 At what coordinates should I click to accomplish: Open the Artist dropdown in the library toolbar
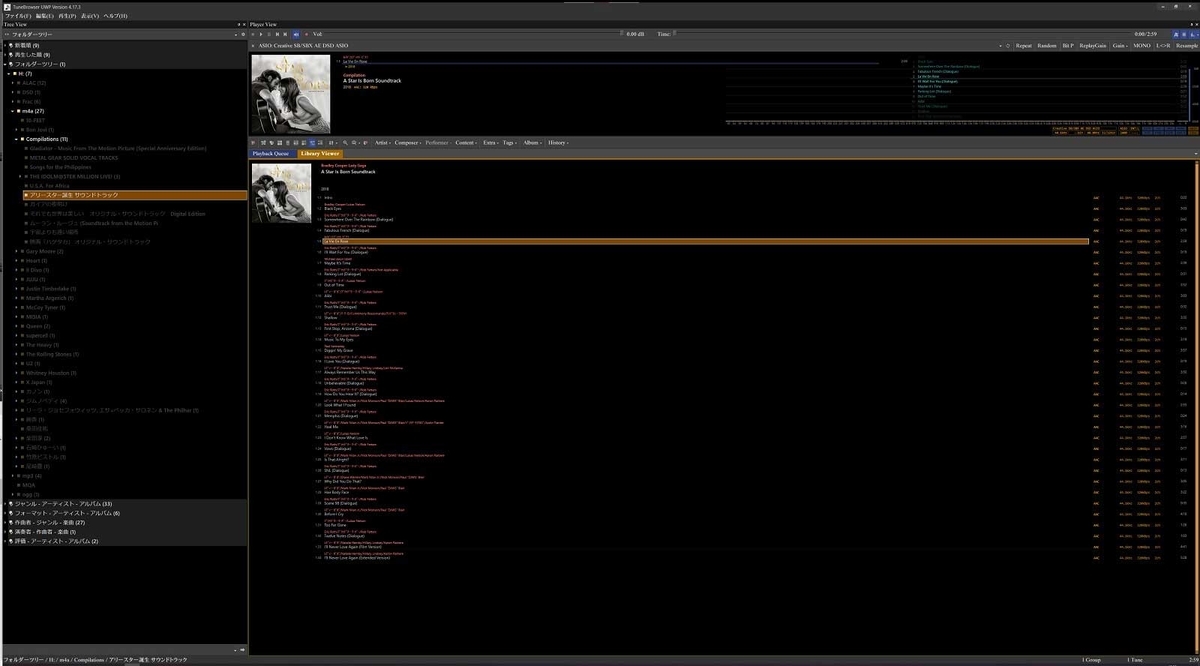coord(383,143)
